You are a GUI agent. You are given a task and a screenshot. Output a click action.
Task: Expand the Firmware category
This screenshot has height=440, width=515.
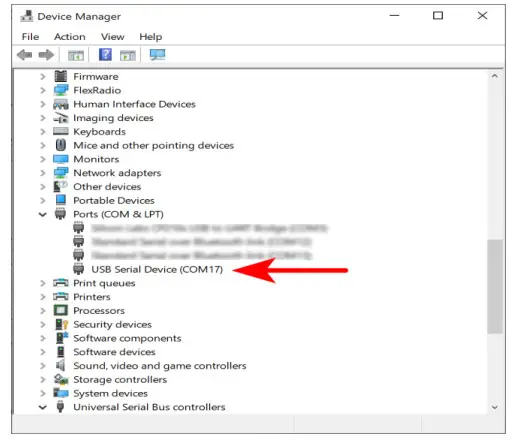coord(43,77)
